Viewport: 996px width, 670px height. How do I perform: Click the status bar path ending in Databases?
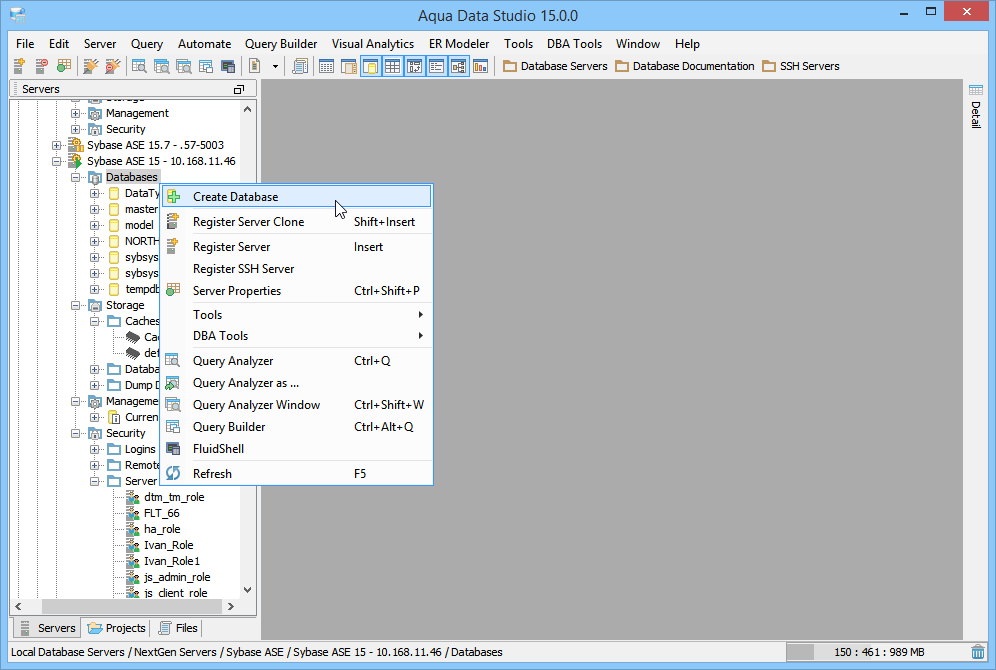(257, 652)
